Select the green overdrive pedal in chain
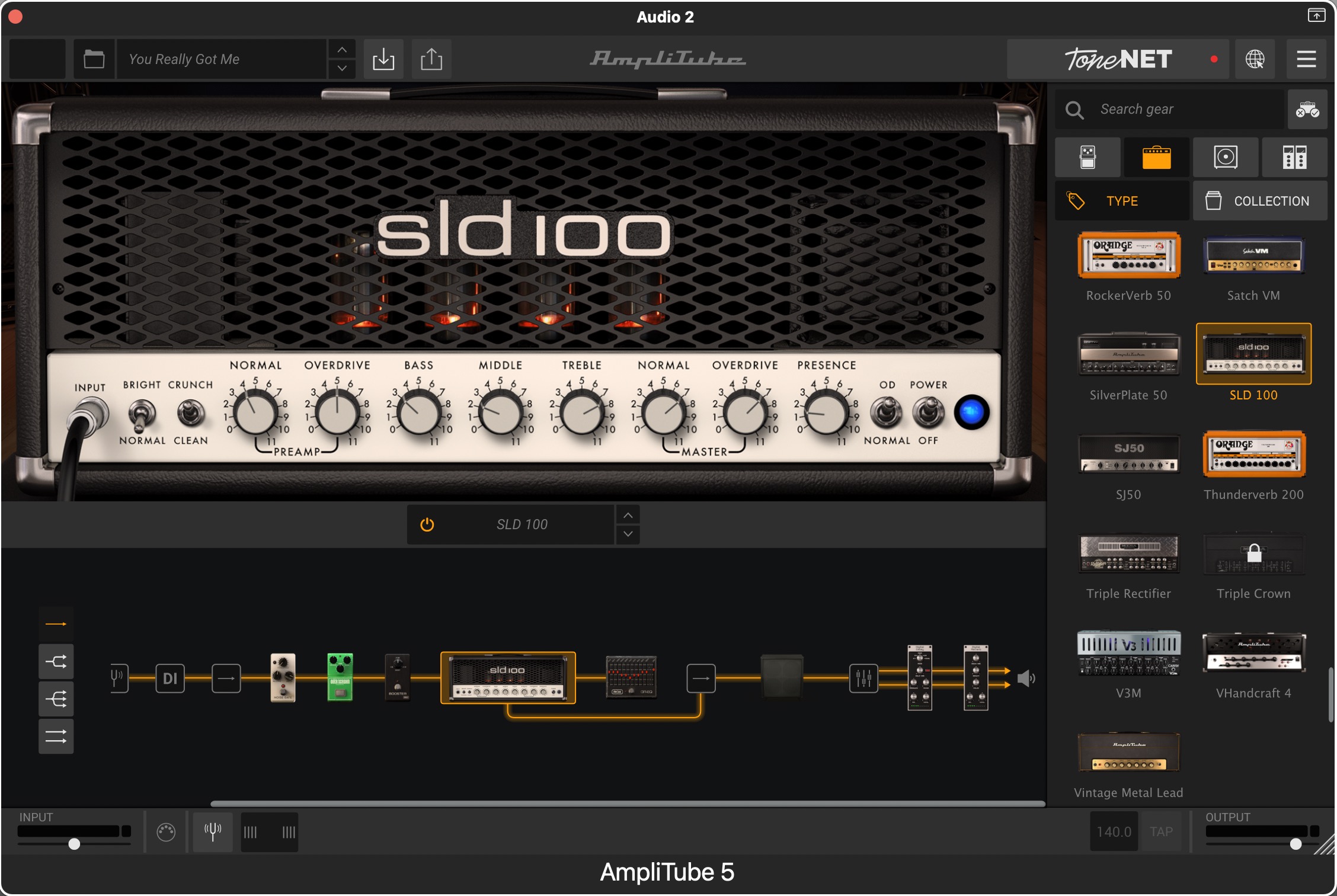The image size is (1337, 896). tap(340, 678)
